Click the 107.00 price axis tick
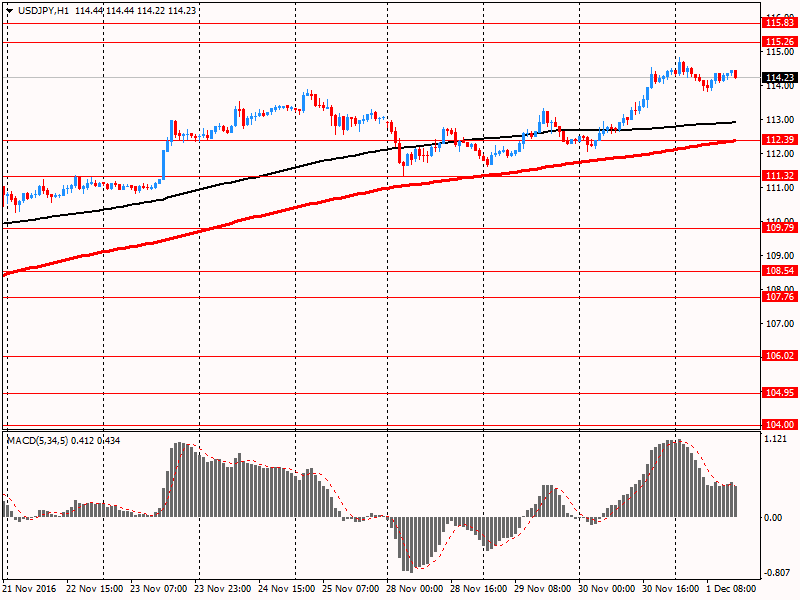The image size is (800, 600). tap(780, 323)
